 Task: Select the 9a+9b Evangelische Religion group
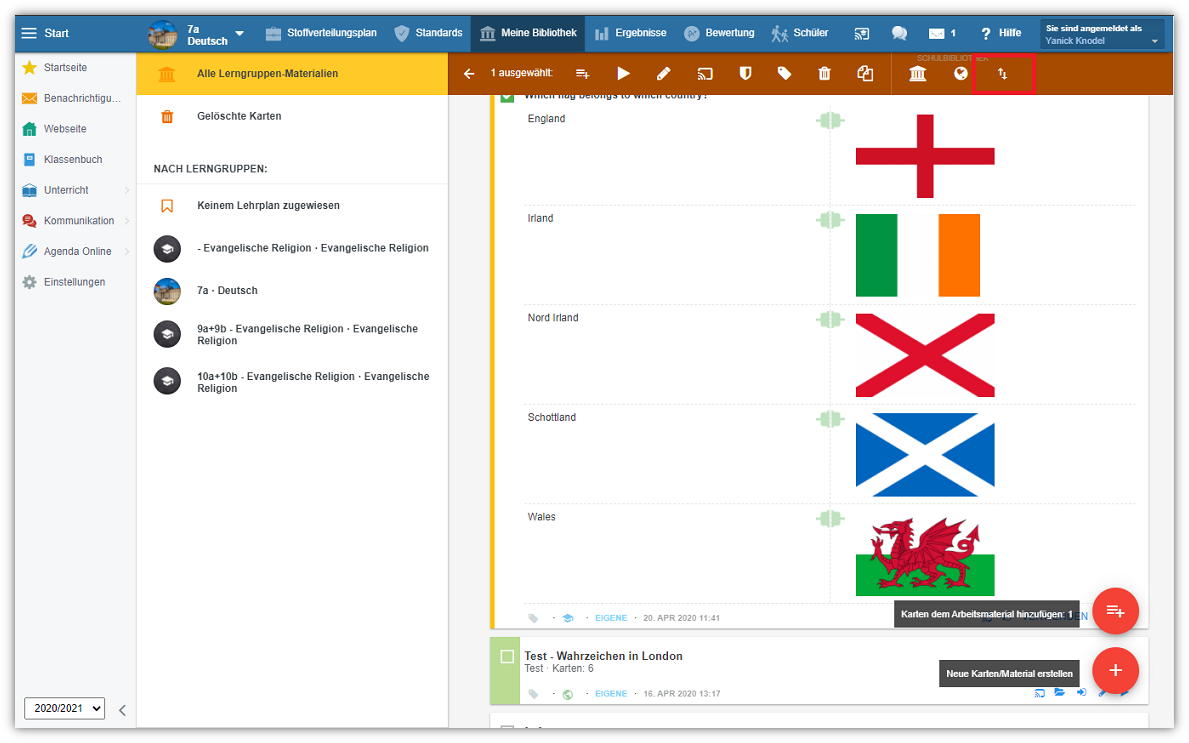(x=292, y=334)
